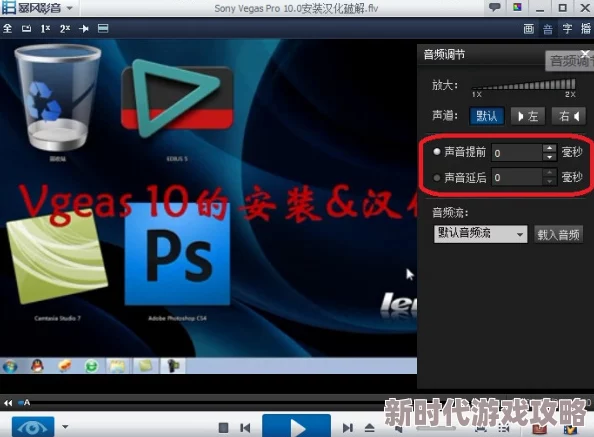Open the 字 subtitle settings tab
The image size is (594, 437).
[567, 29]
